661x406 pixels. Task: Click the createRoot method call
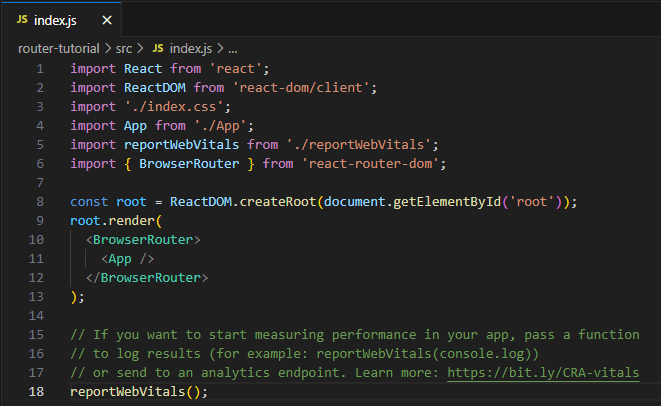point(278,202)
